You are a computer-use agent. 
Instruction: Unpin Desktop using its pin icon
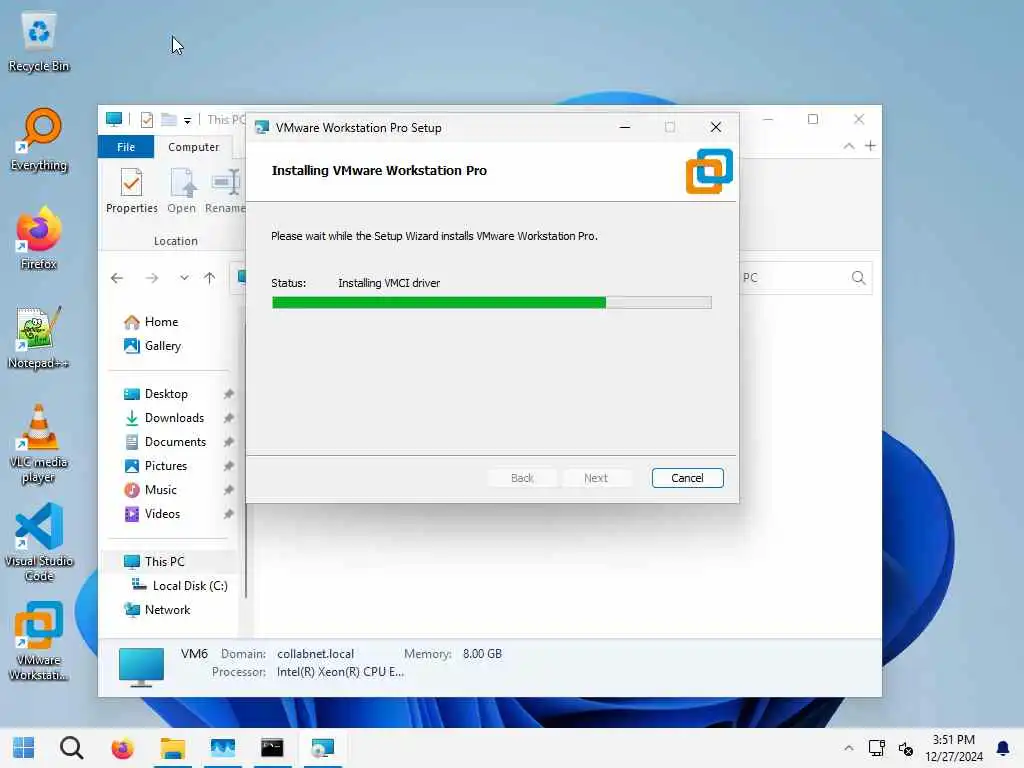(229, 394)
